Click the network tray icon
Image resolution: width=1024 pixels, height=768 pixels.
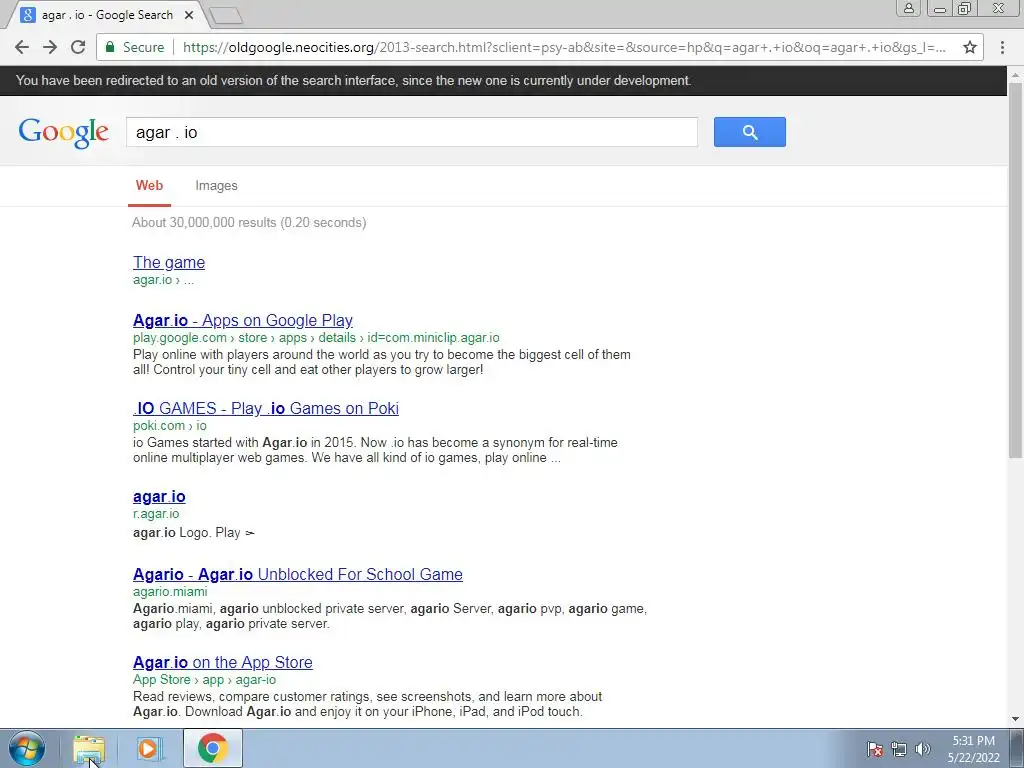coord(899,749)
